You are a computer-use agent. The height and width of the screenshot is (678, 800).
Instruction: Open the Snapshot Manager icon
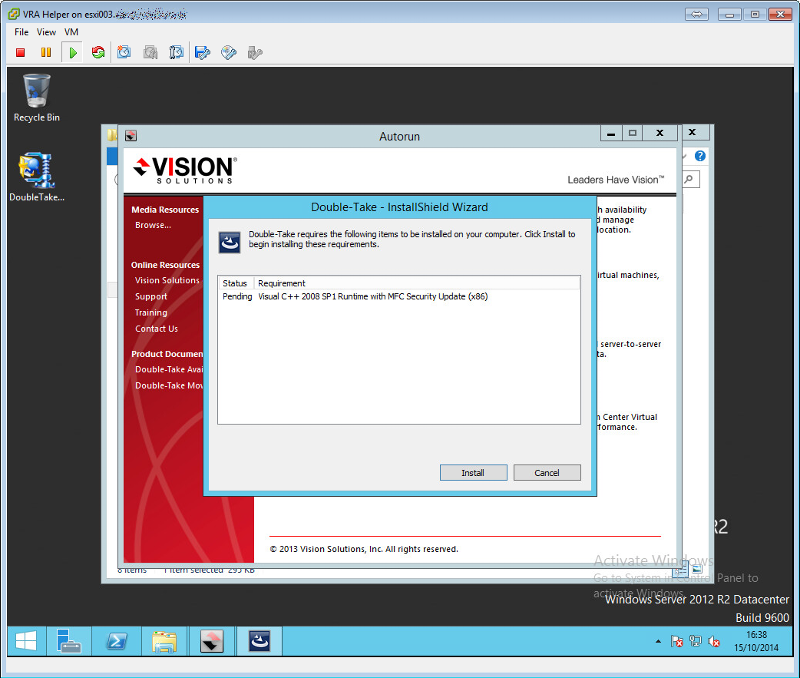(x=176, y=53)
